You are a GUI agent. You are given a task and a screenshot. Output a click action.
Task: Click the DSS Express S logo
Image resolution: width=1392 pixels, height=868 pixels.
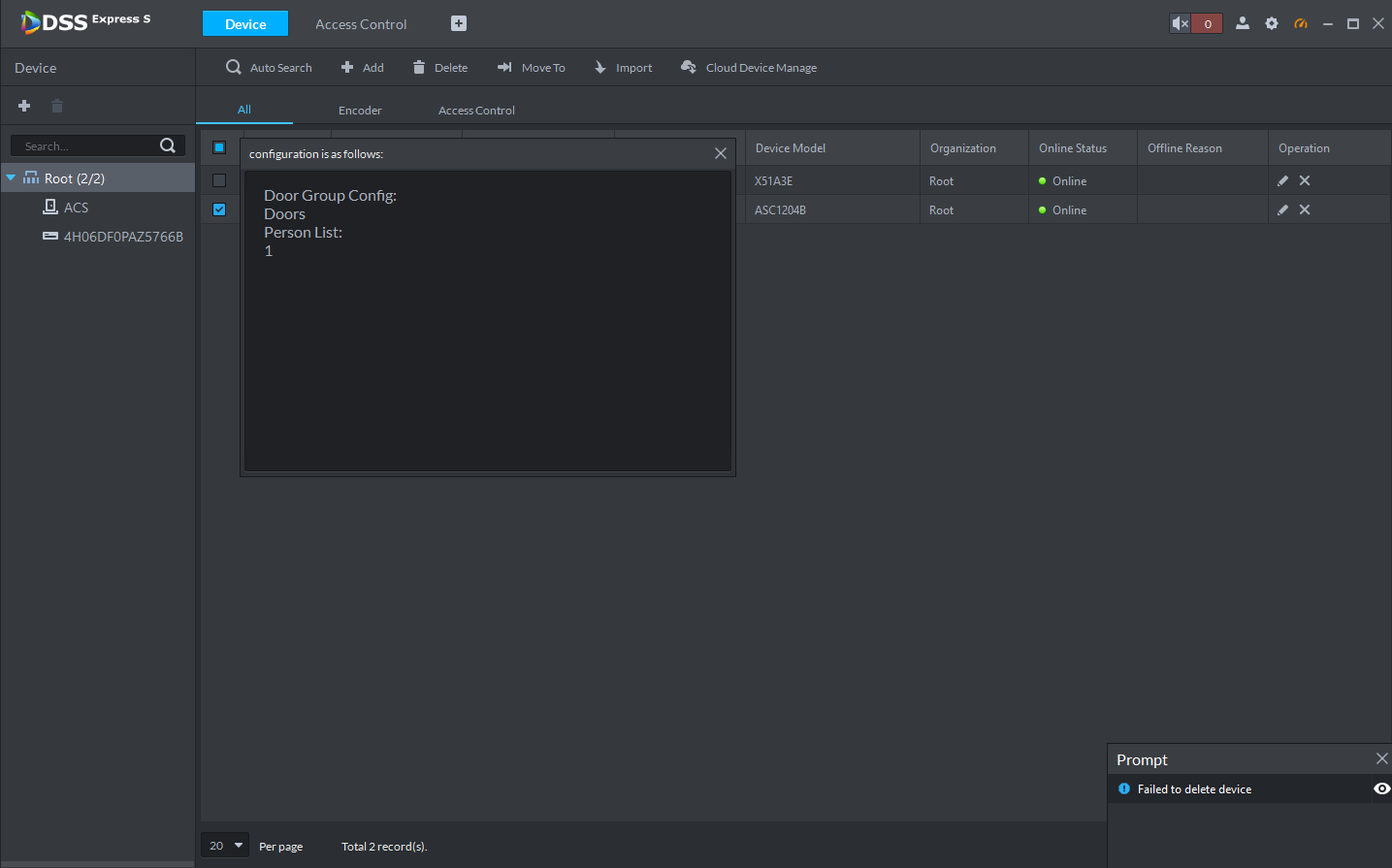tap(85, 21)
